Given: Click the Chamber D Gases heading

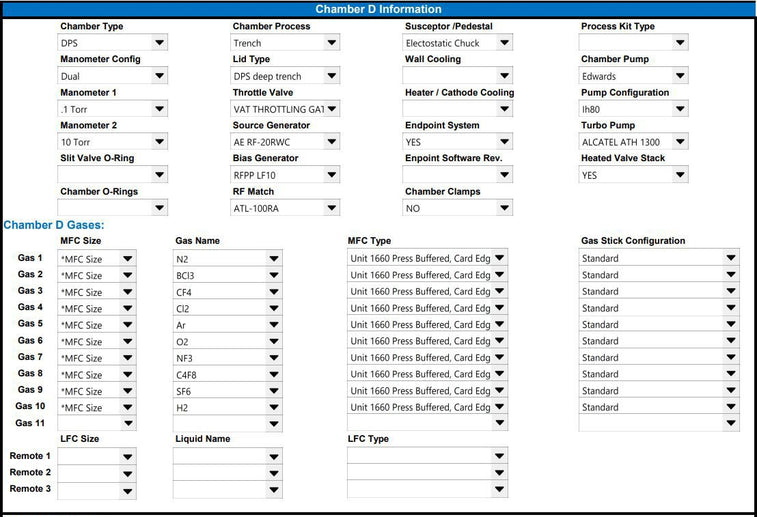Looking at the screenshot, I should pyautogui.click(x=54, y=225).
